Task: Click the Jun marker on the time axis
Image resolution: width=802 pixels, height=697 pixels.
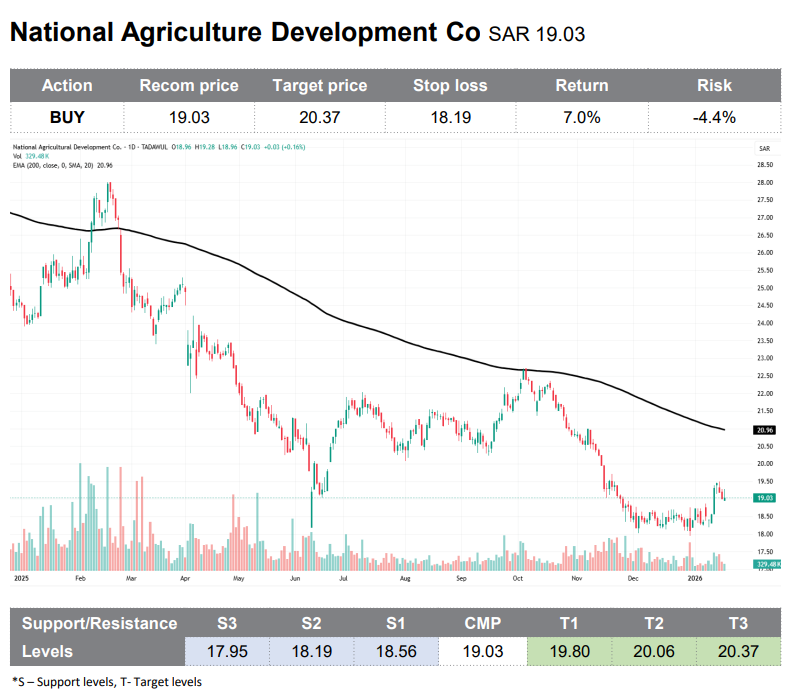Action: point(294,578)
